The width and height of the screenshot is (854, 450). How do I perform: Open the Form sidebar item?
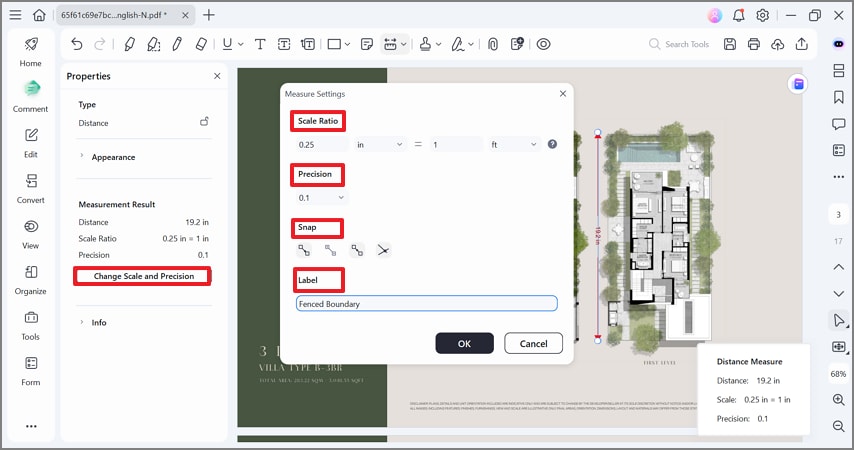[30, 371]
